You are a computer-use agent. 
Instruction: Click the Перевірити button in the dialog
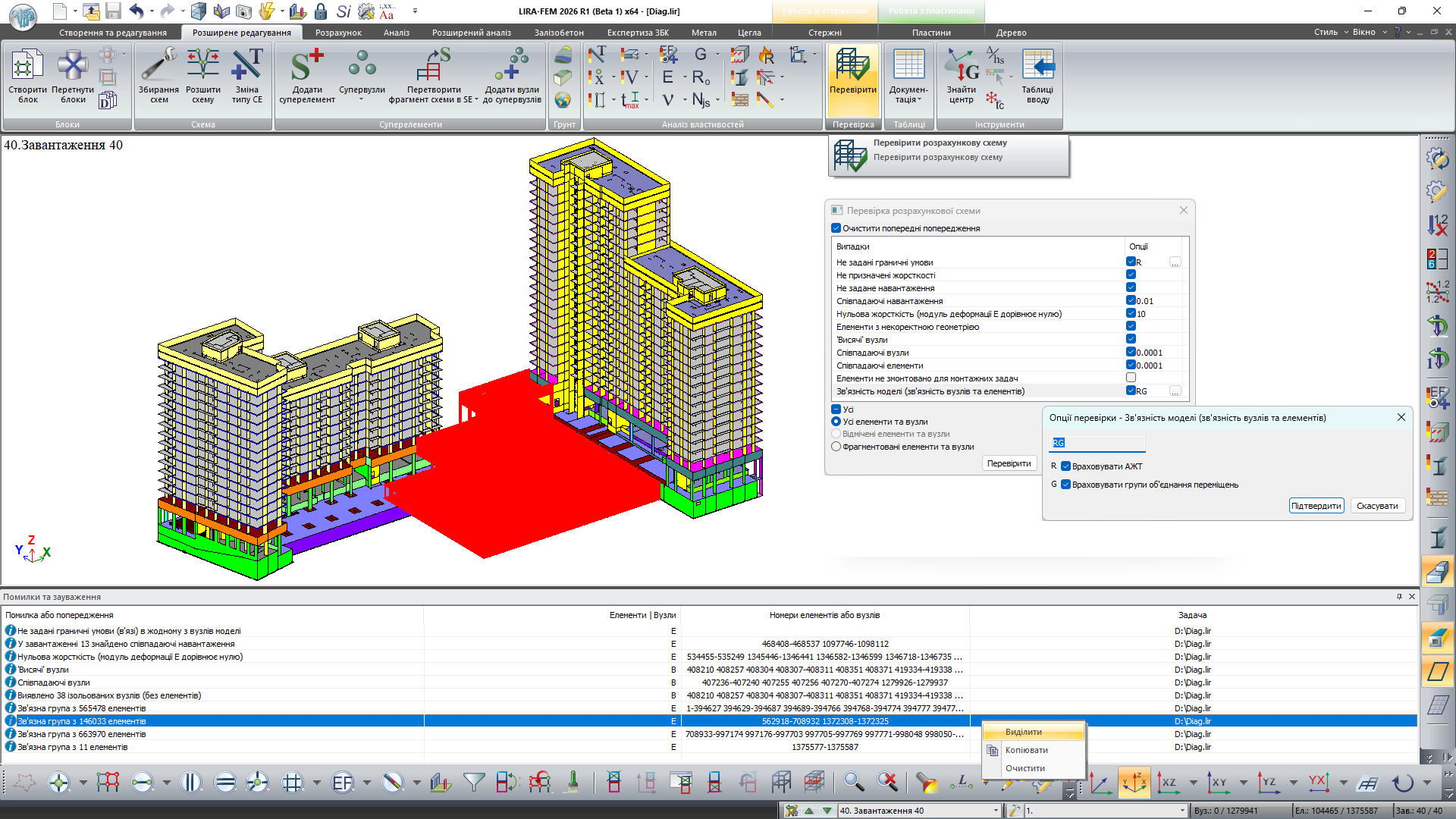click(1009, 463)
